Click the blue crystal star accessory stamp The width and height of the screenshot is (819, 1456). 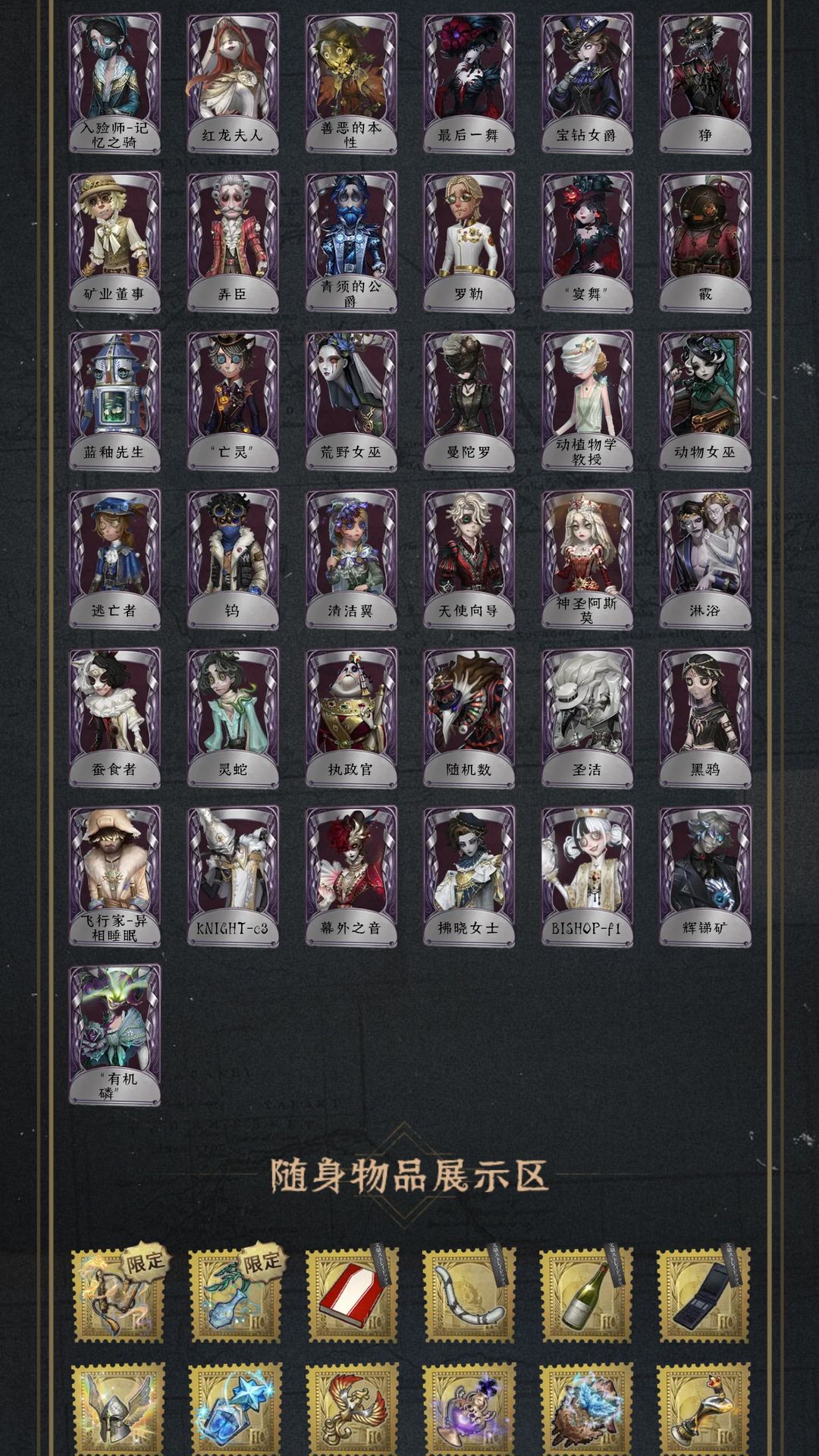tap(234, 1409)
